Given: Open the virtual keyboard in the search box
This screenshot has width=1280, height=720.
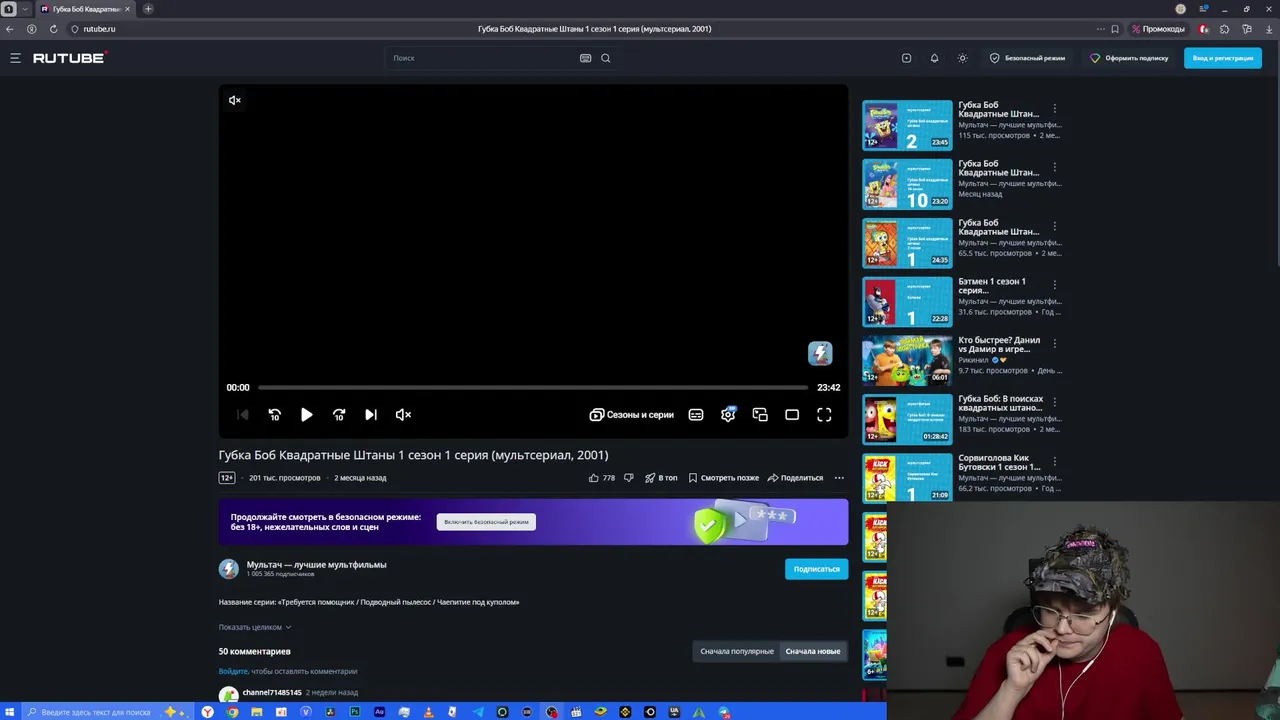Looking at the screenshot, I should pyautogui.click(x=585, y=58).
